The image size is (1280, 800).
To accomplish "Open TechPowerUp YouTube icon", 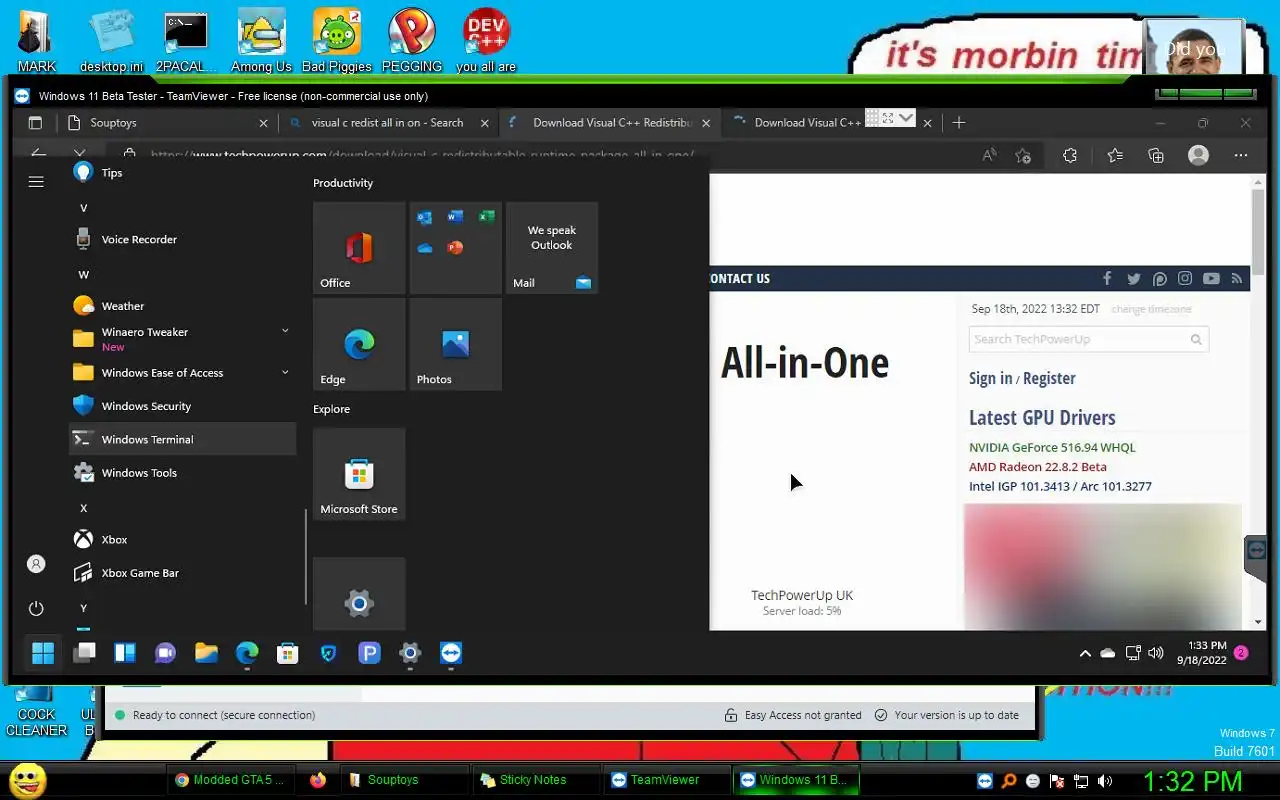I will click(x=1211, y=279).
